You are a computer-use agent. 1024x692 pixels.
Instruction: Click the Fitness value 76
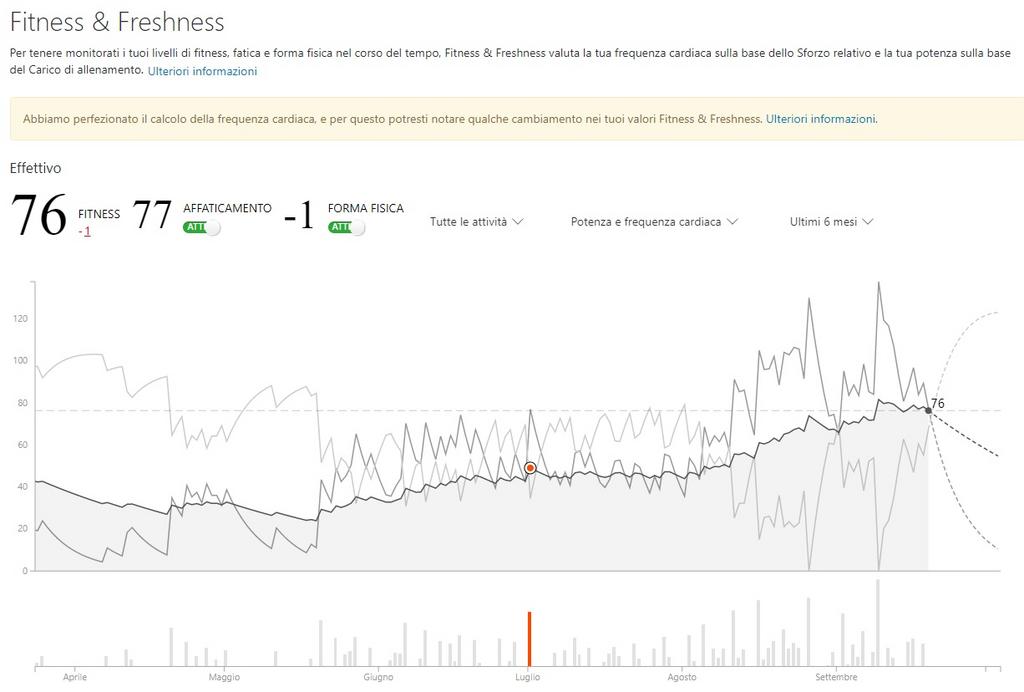(39, 215)
